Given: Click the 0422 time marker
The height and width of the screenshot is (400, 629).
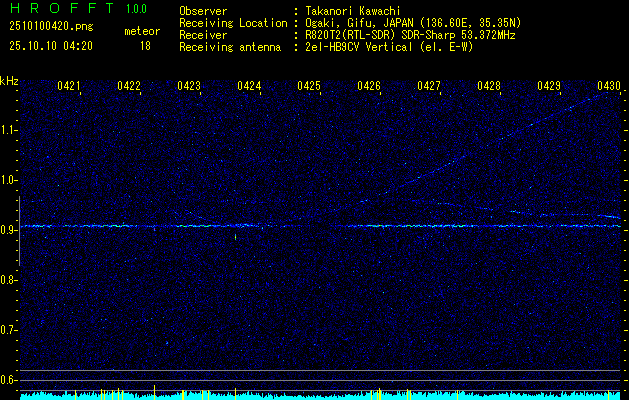Looking at the screenshot, I should click(129, 86).
